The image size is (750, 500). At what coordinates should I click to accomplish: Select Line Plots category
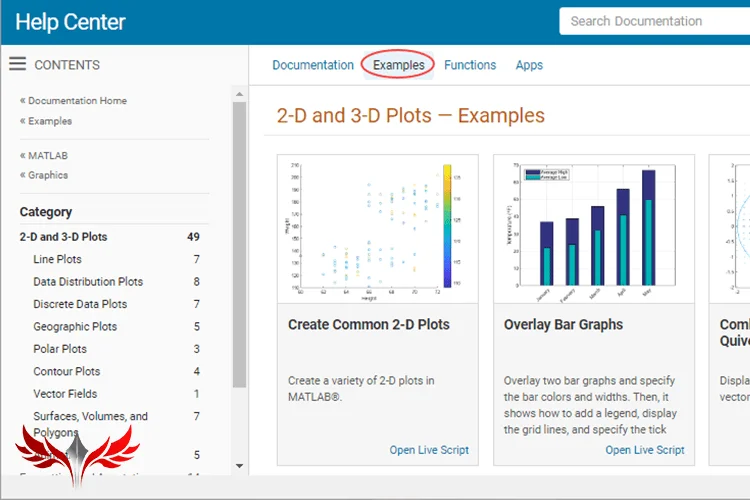pos(57,259)
